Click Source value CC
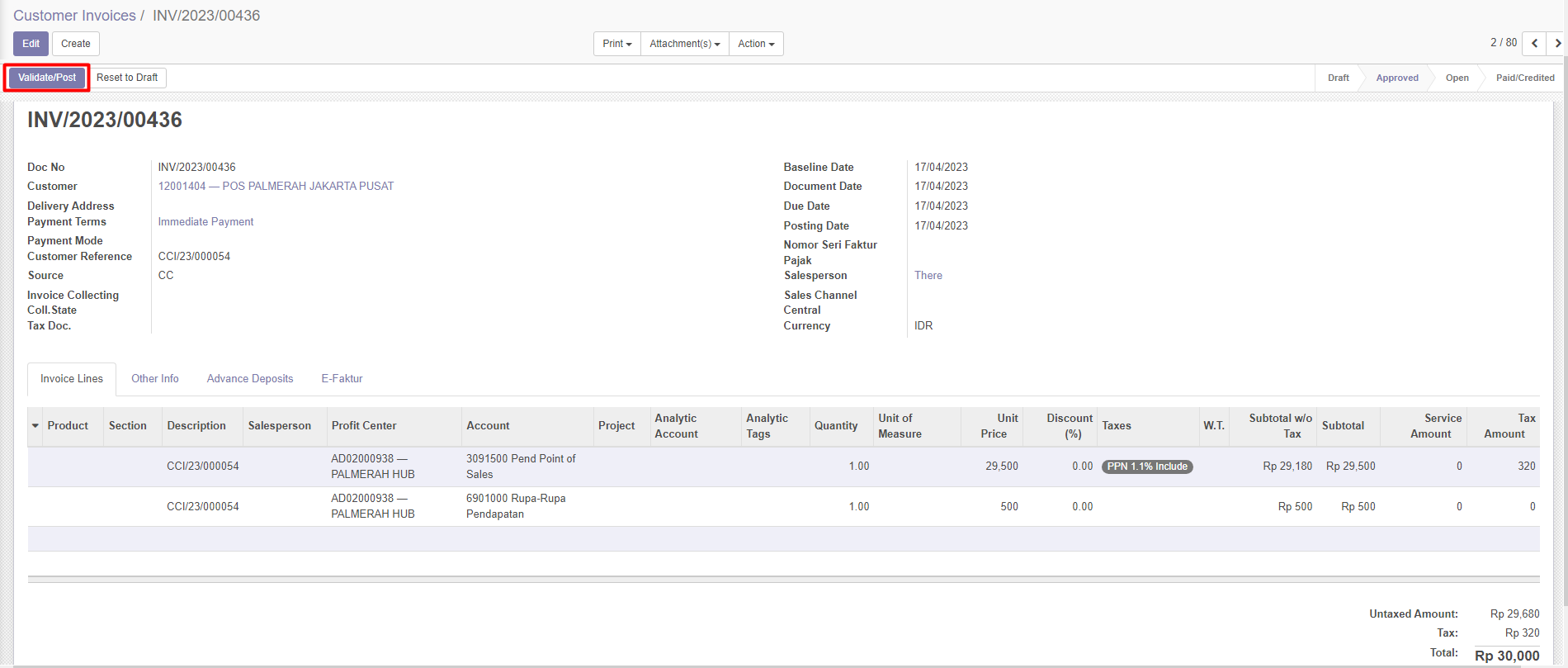This screenshot has height=668, width=1568. 166,275
